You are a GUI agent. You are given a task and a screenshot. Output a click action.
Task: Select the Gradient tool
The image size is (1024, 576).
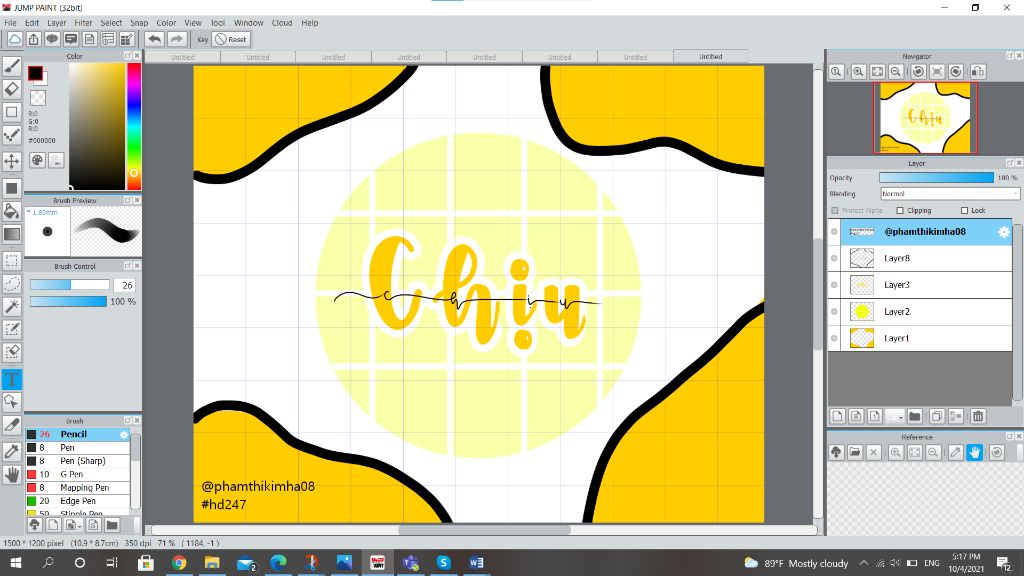coord(12,234)
